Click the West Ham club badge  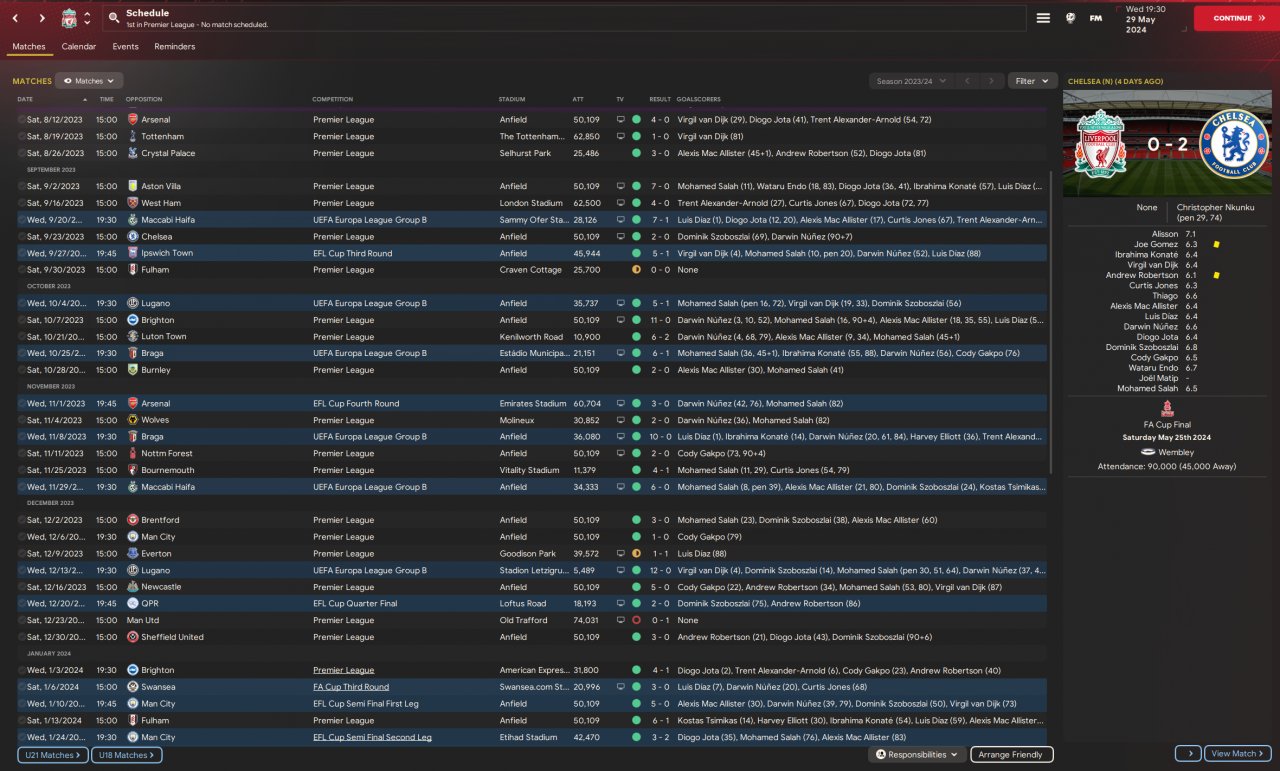[x=133, y=203]
